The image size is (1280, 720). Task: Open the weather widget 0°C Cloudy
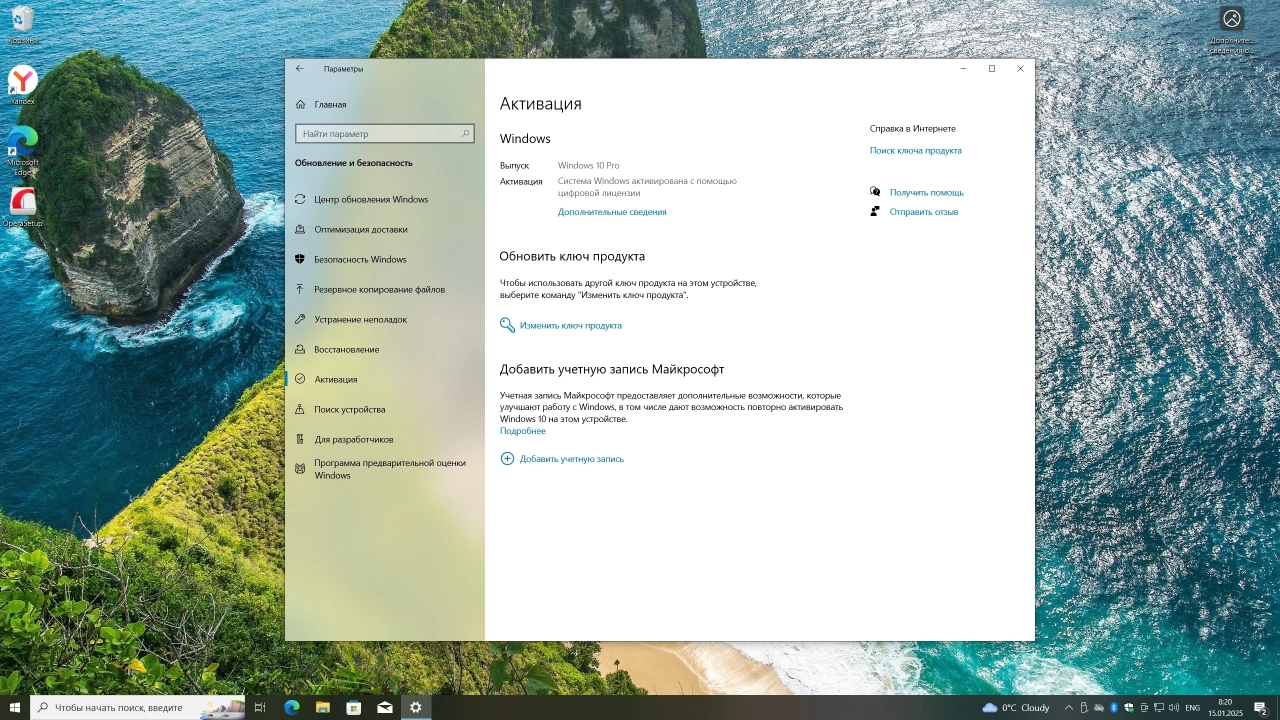tap(1016, 707)
